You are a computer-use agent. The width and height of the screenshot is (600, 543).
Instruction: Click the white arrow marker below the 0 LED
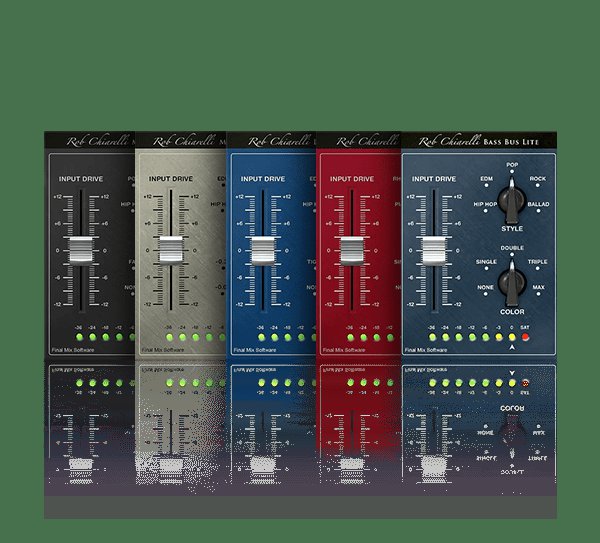pos(512,347)
